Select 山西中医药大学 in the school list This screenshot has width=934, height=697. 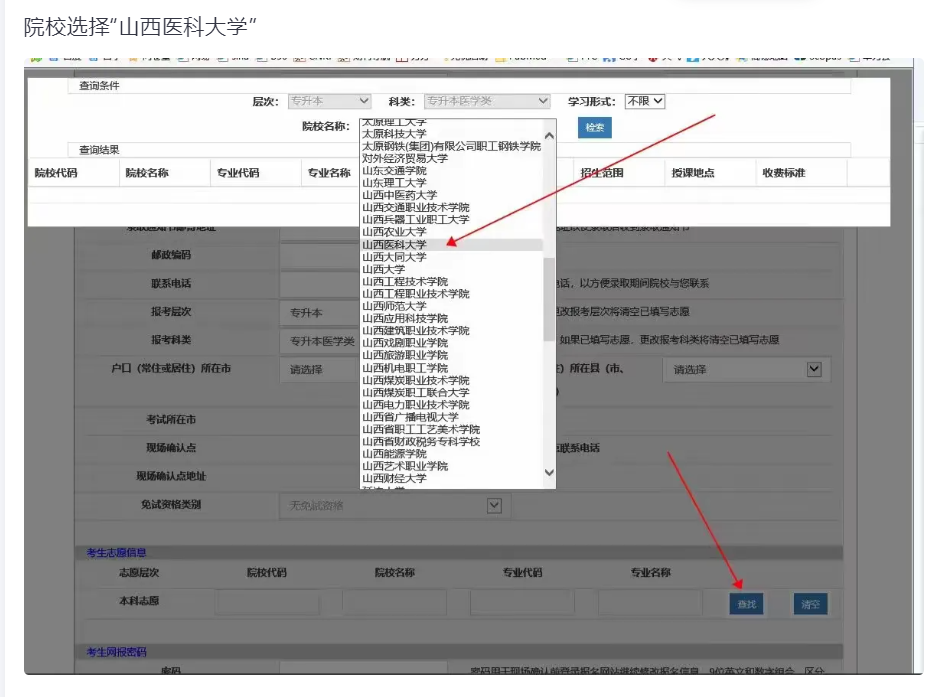click(x=400, y=195)
